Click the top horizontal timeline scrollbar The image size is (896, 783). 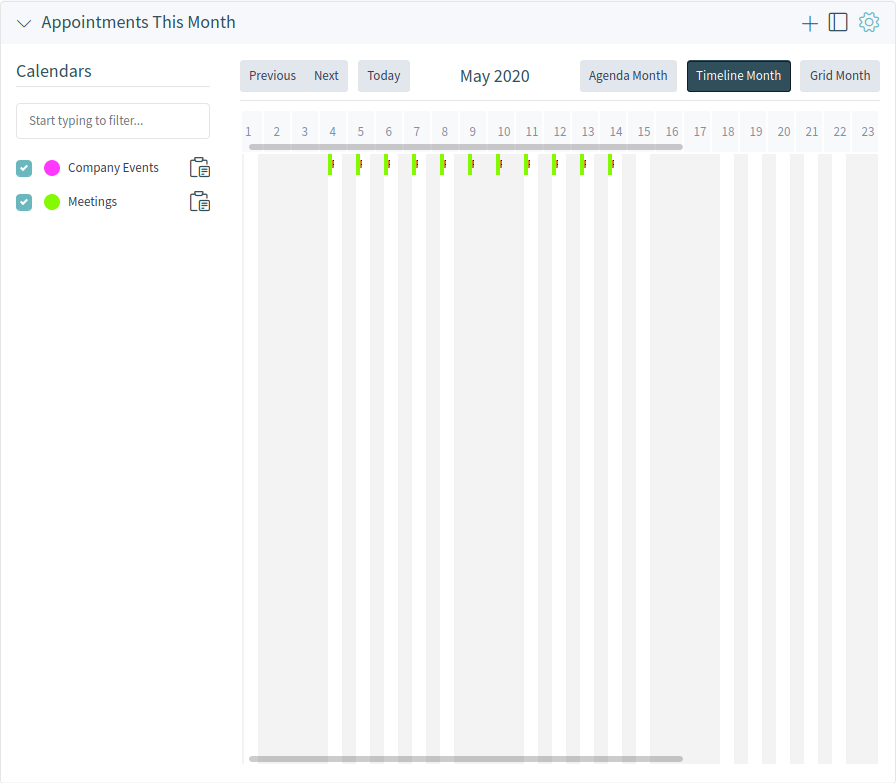click(466, 147)
